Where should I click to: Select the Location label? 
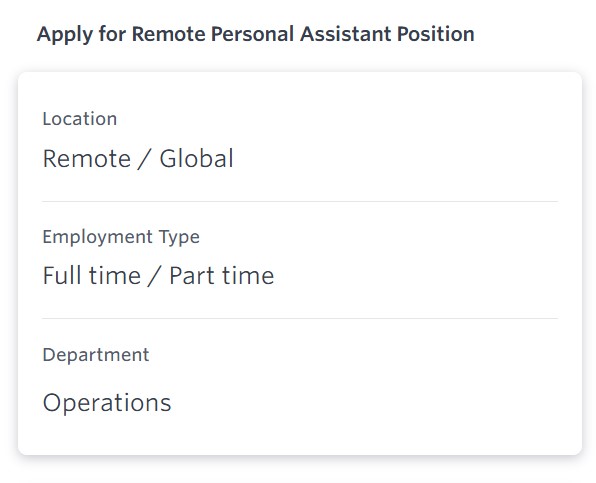pyautogui.click(x=80, y=119)
